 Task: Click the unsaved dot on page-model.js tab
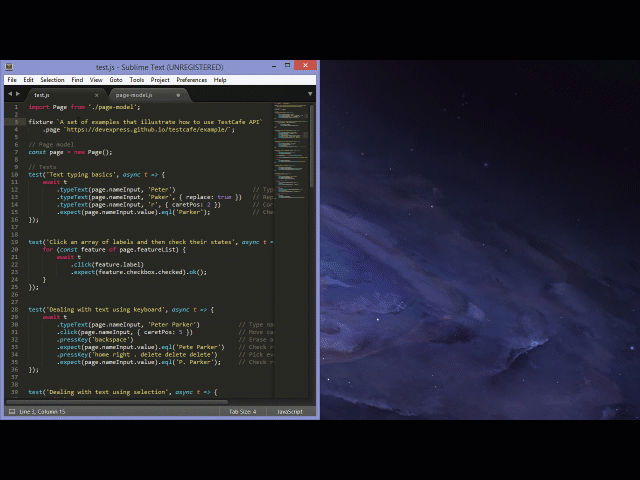click(x=178, y=95)
